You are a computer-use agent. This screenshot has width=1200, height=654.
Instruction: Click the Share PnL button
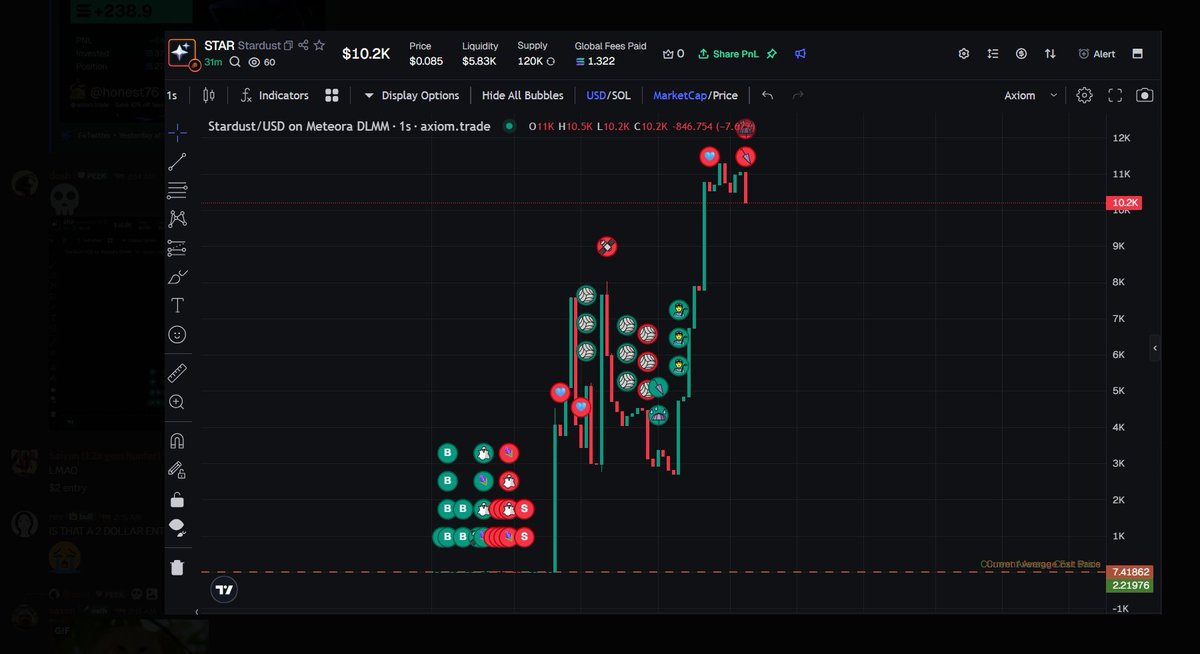click(730, 54)
